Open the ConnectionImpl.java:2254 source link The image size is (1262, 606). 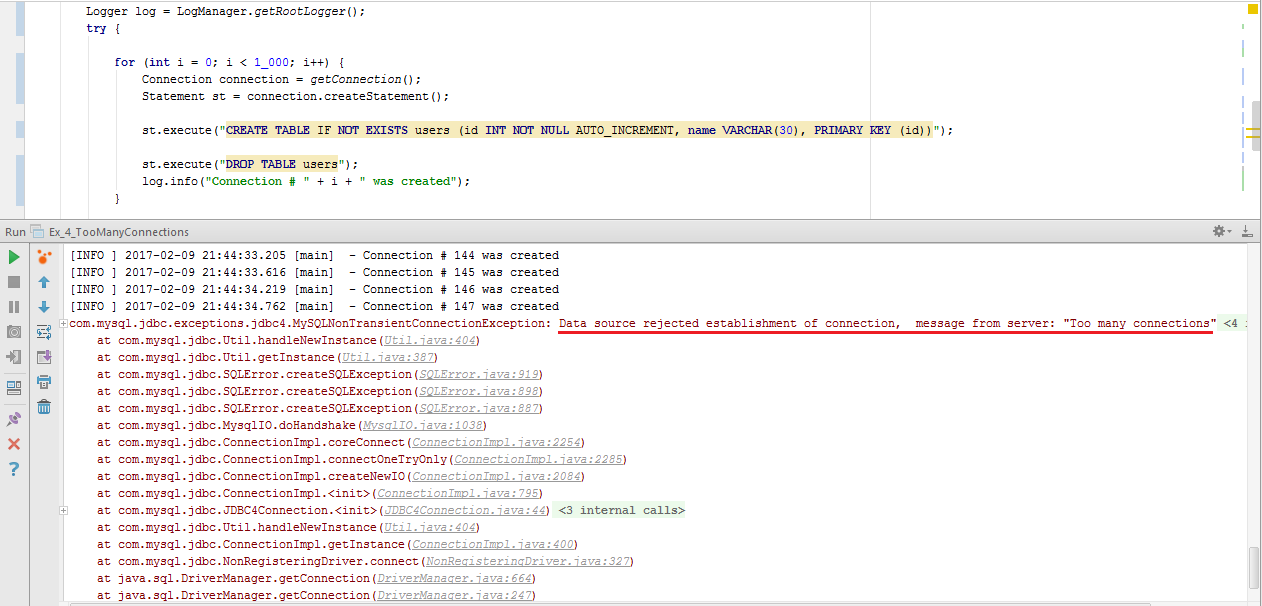[x=497, y=443]
